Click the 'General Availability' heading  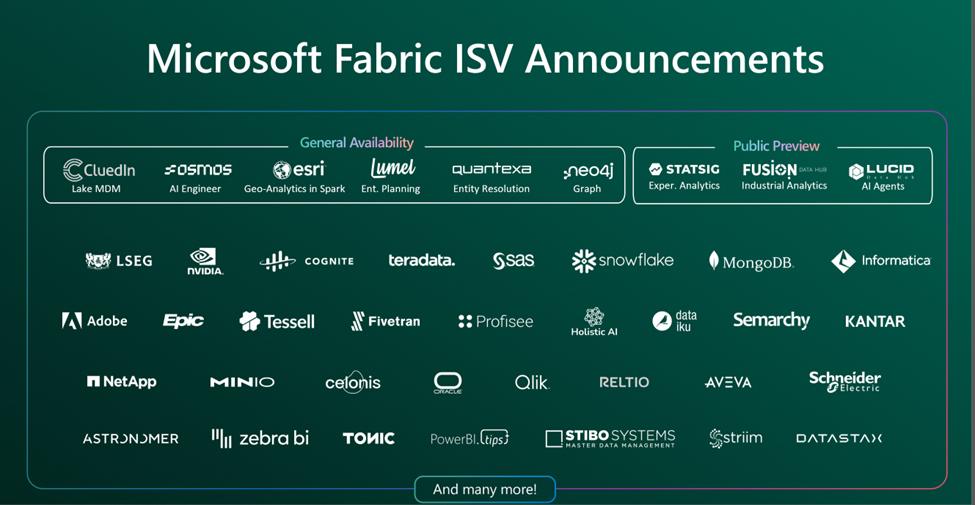coord(356,142)
